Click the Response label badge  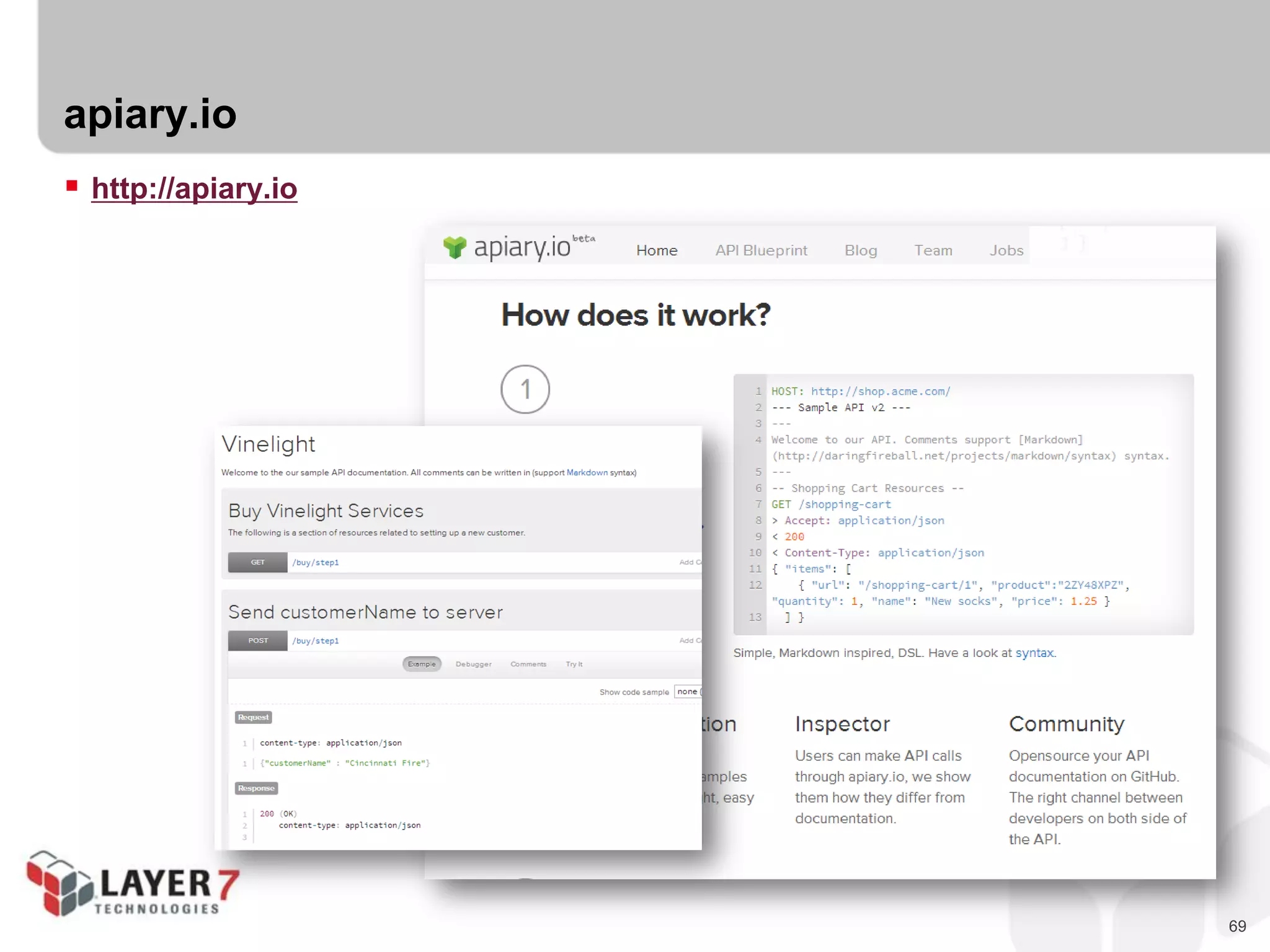tap(256, 788)
